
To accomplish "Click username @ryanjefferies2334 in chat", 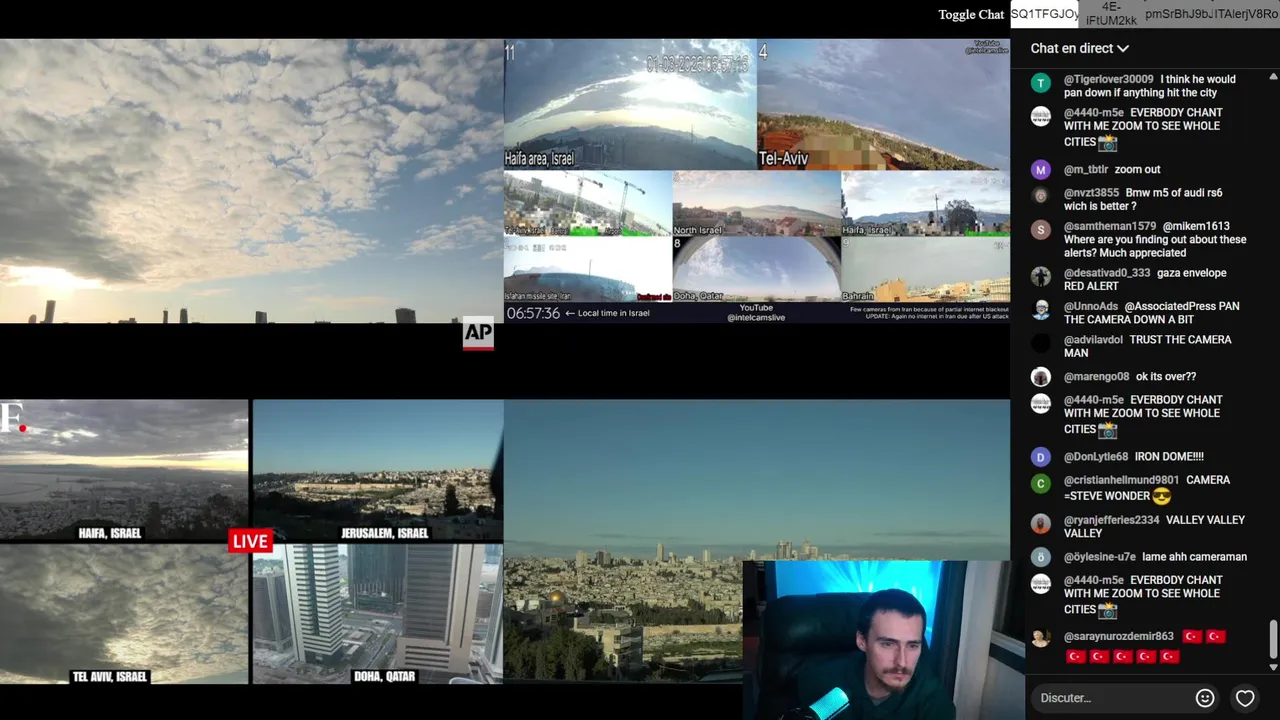I will (1111, 520).
